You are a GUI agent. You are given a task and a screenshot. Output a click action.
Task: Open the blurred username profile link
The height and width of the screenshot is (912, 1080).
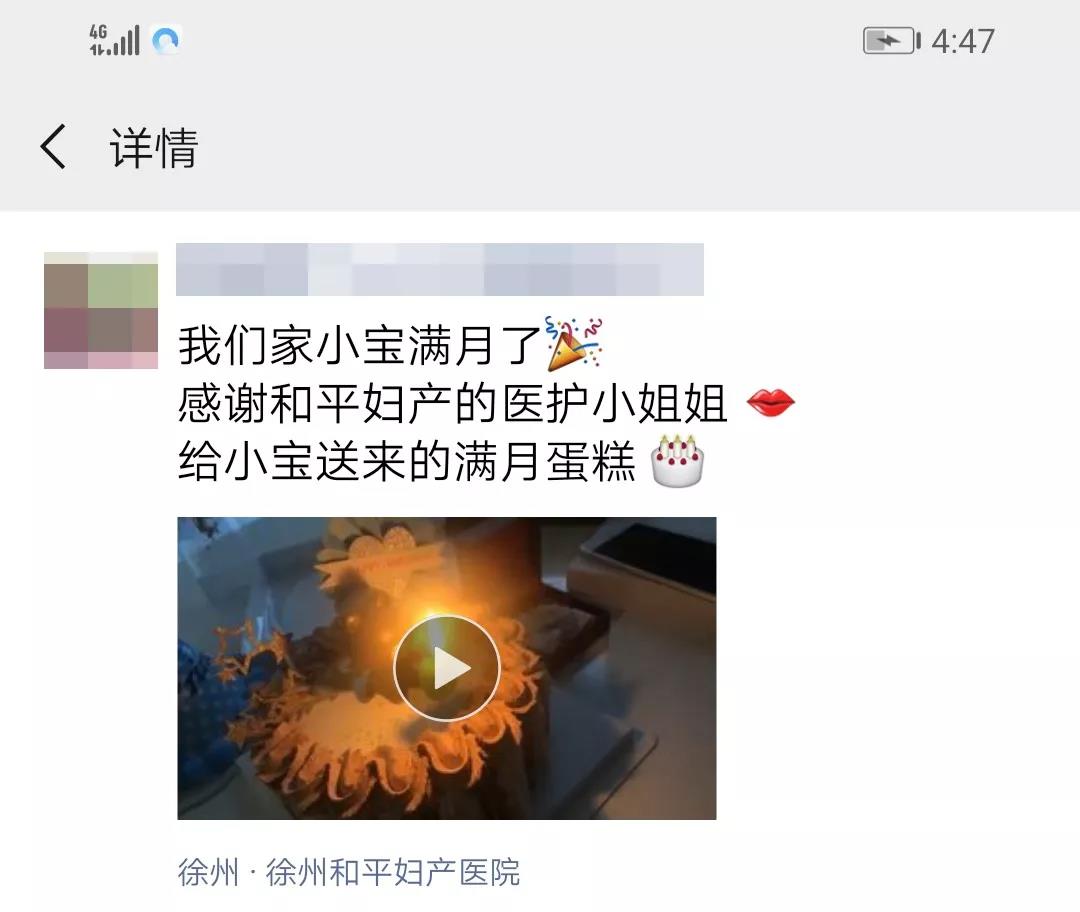(x=439, y=269)
